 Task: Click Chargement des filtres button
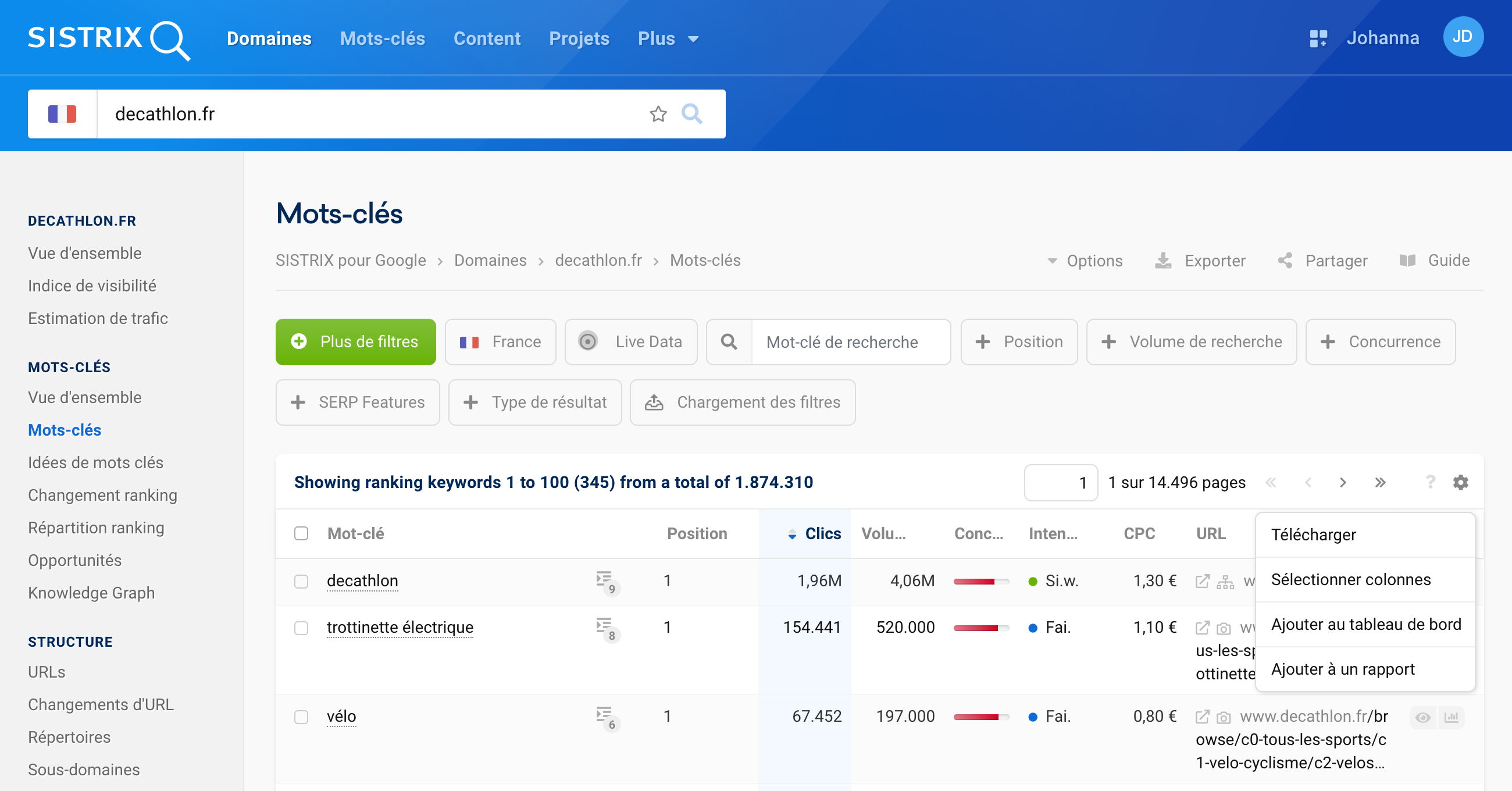pyautogui.click(x=743, y=402)
